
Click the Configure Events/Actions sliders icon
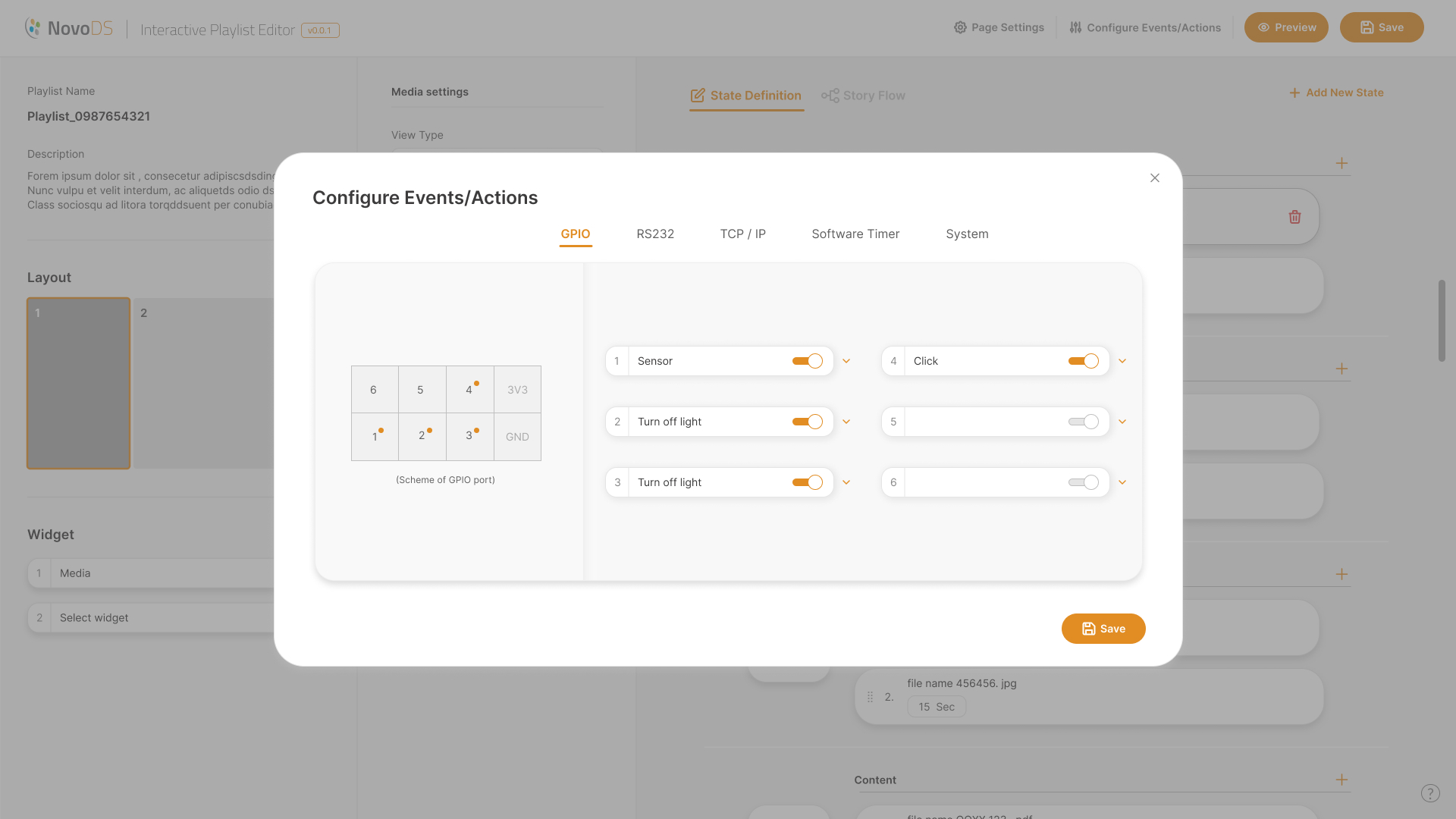[x=1075, y=27]
